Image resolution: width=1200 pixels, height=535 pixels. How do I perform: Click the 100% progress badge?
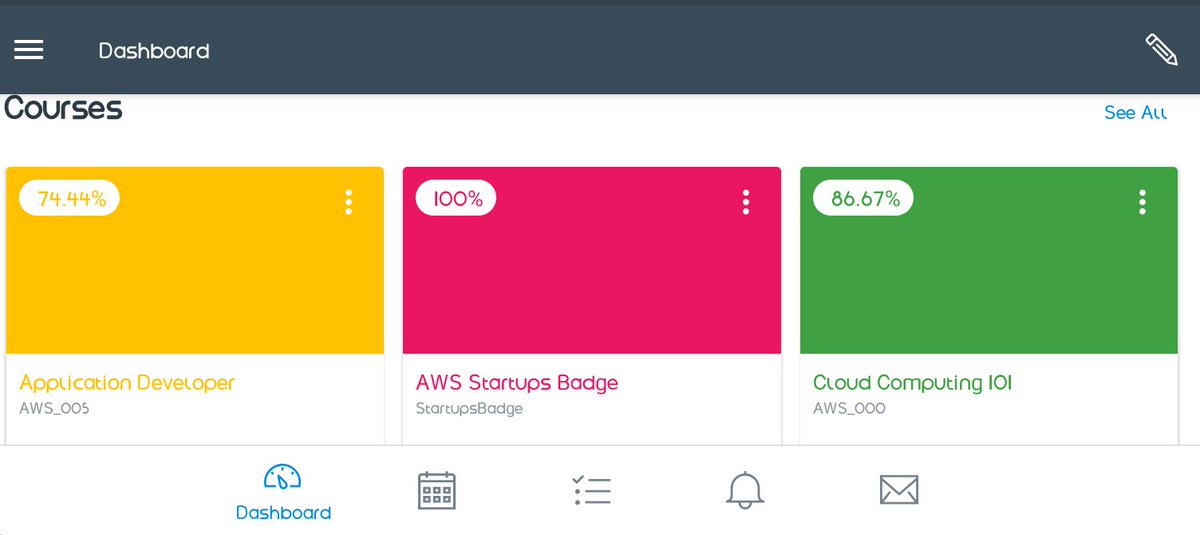457,198
